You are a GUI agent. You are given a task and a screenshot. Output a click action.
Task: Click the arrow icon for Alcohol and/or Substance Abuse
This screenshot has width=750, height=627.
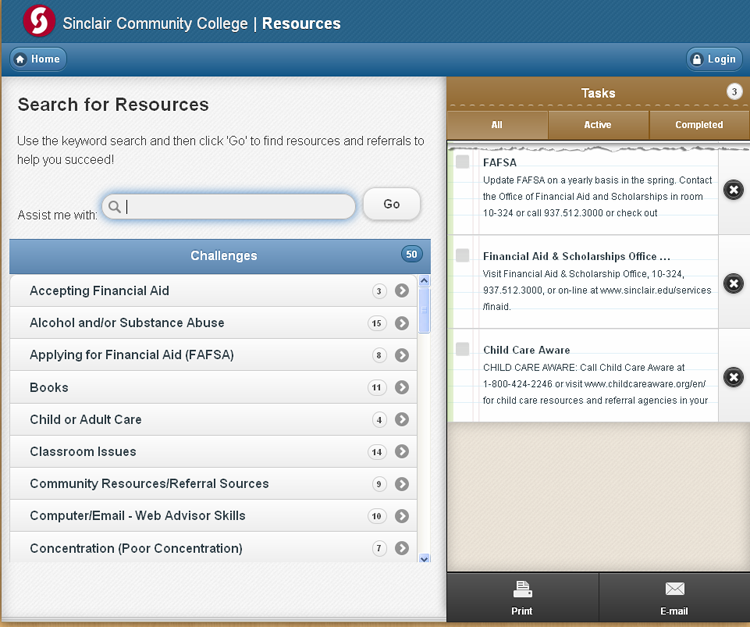pos(402,323)
